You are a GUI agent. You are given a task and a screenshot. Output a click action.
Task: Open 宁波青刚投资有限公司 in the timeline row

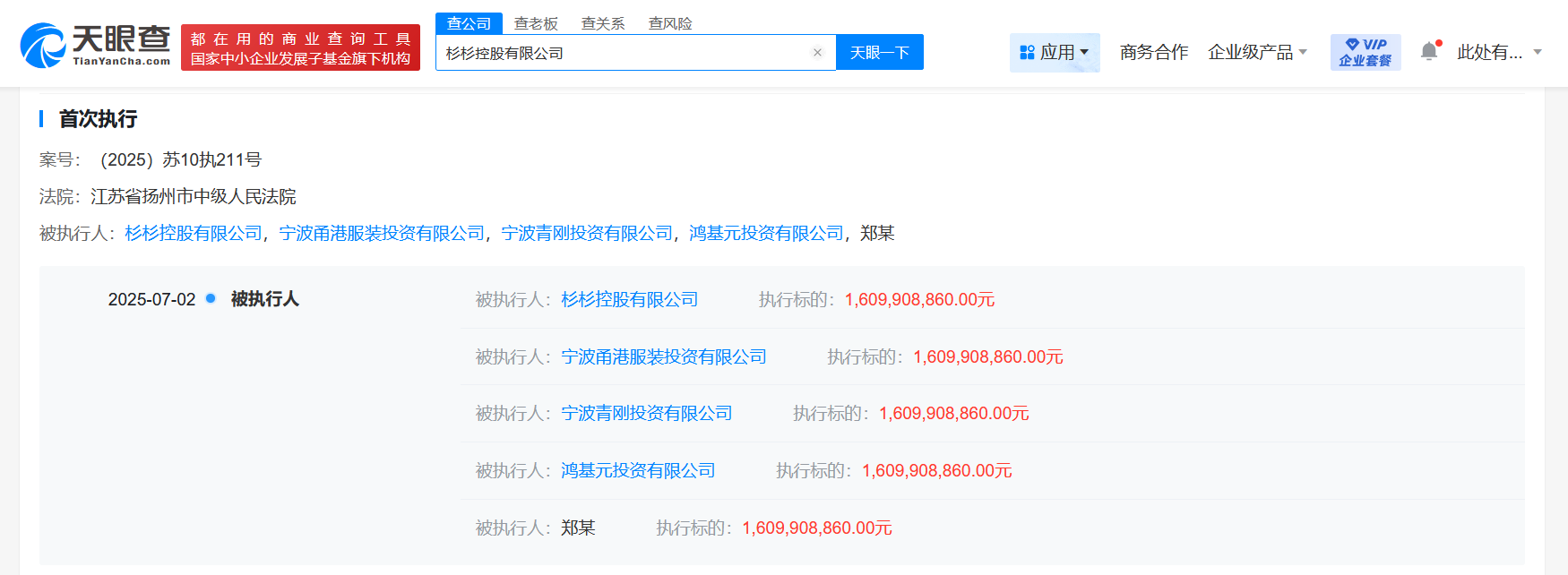tap(647, 414)
